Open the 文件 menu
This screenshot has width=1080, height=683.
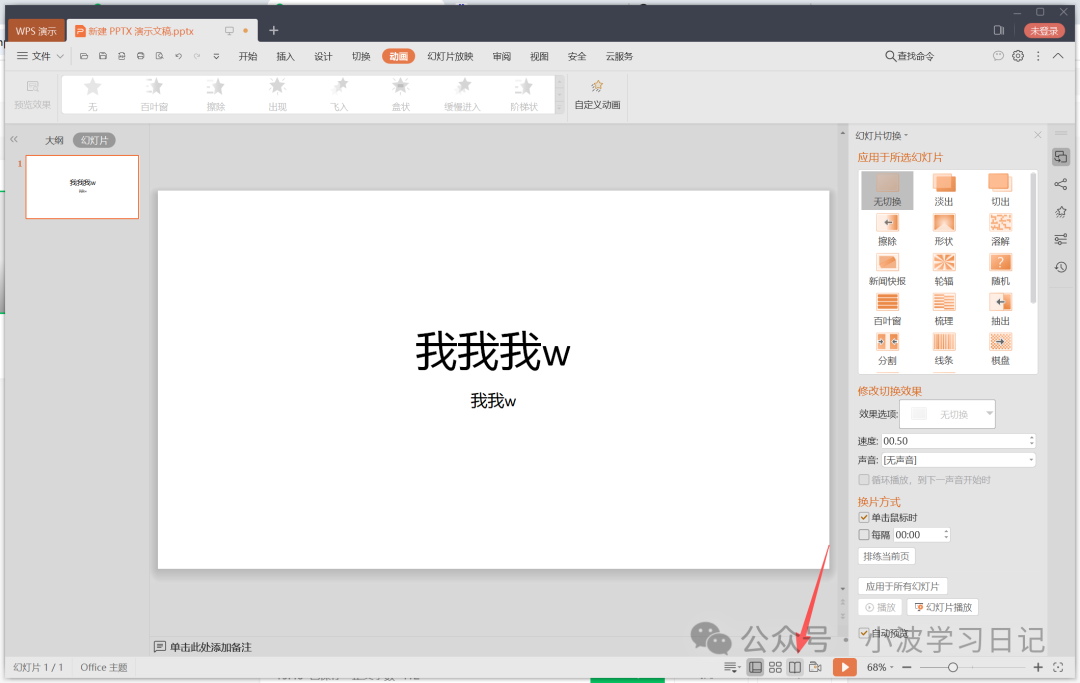(x=42, y=56)
